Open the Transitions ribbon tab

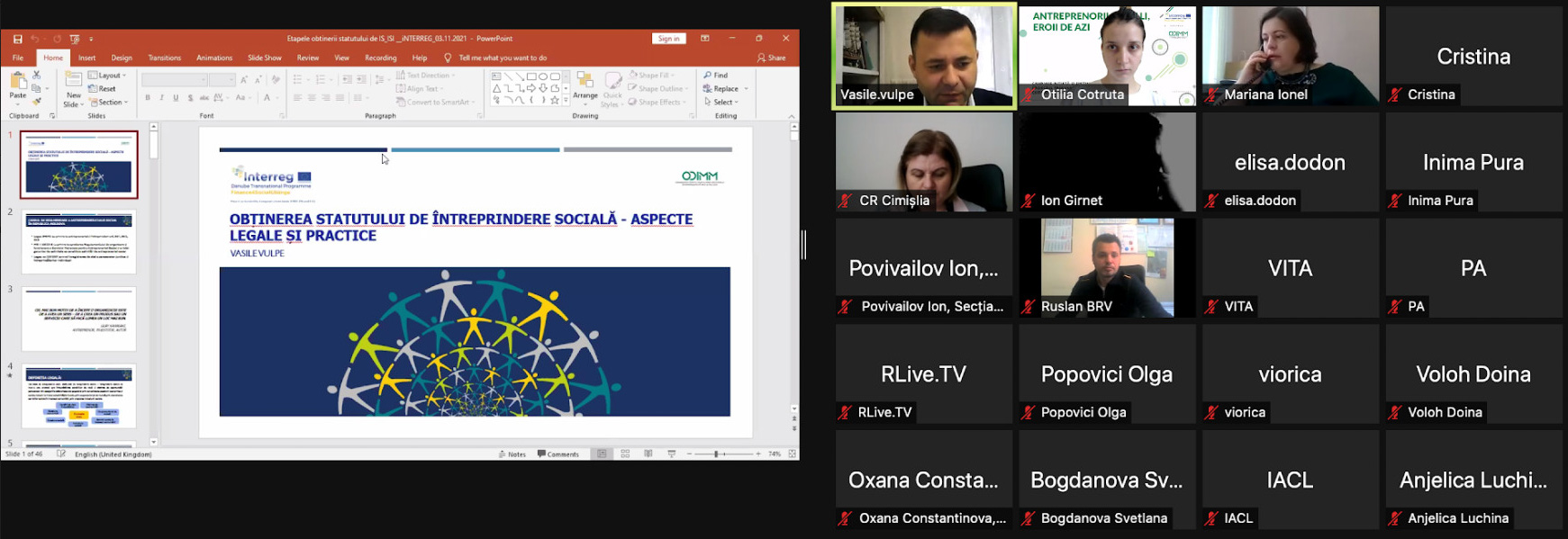165,58
